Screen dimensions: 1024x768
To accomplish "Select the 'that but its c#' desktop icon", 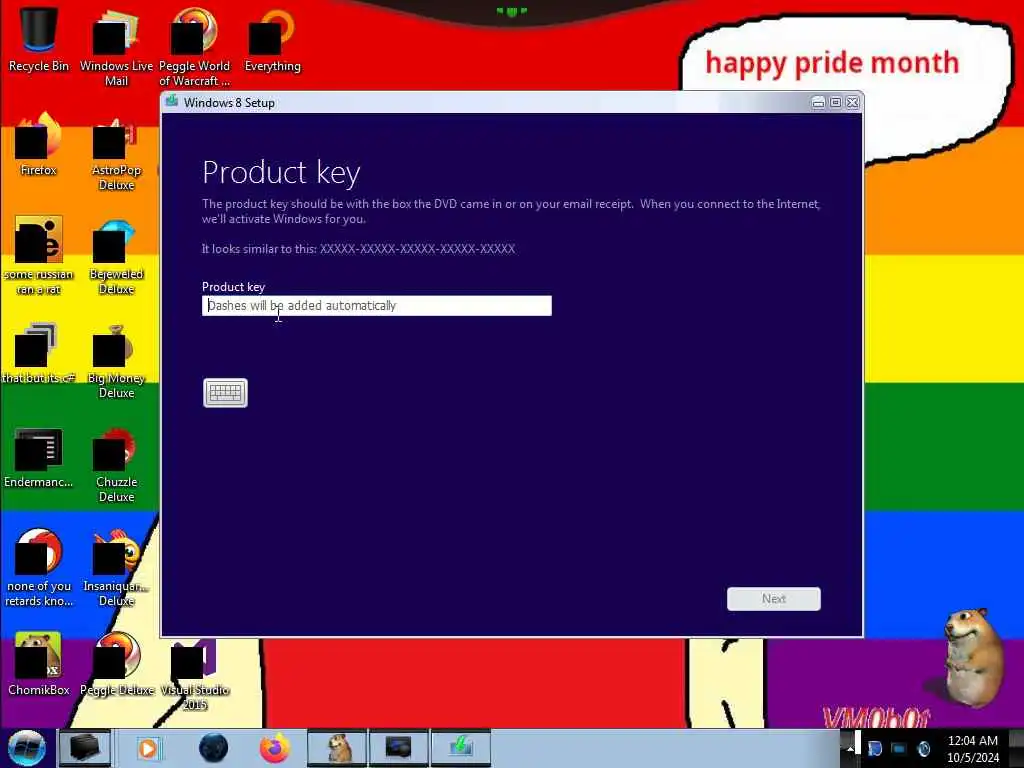I will click(x=39, y=353).
